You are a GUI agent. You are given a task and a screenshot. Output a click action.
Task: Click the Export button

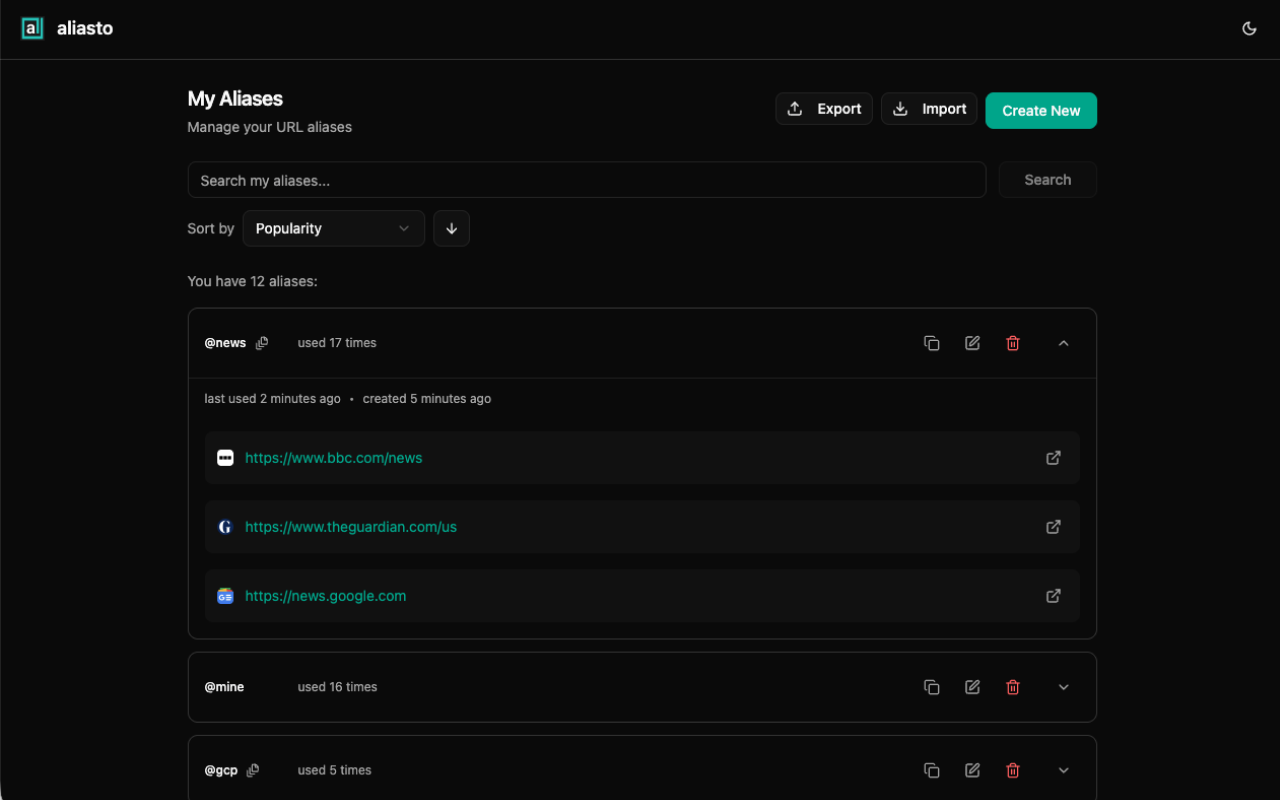[824, 109]
